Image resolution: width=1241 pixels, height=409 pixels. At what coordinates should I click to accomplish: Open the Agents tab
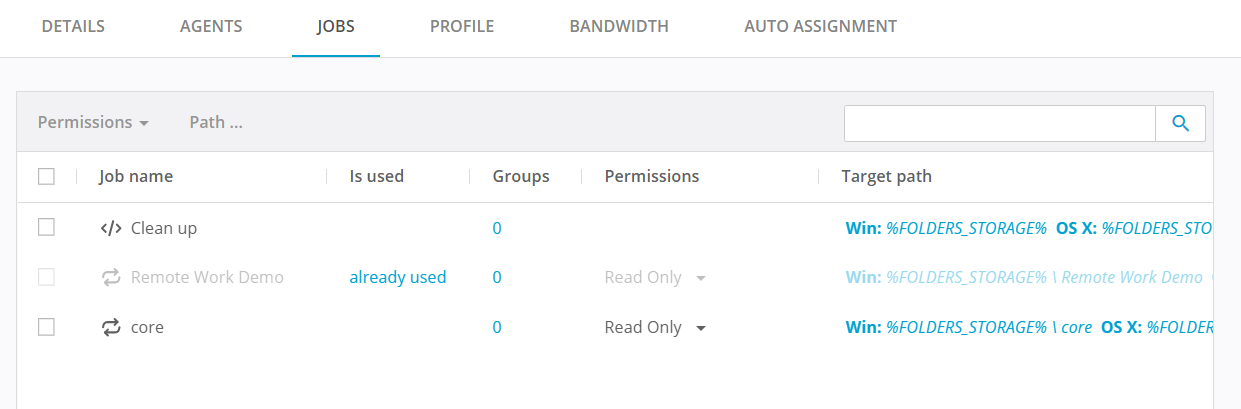[x=211, y=27]
